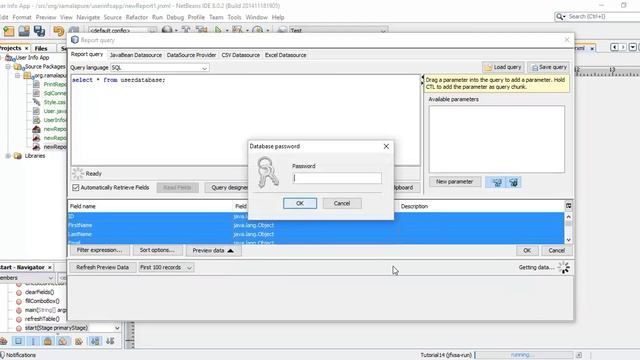The width and height of the screenshot is (640, 360).
Task: Toggle Show Non-Public Members Navigator filter
Action: [48, 341]
